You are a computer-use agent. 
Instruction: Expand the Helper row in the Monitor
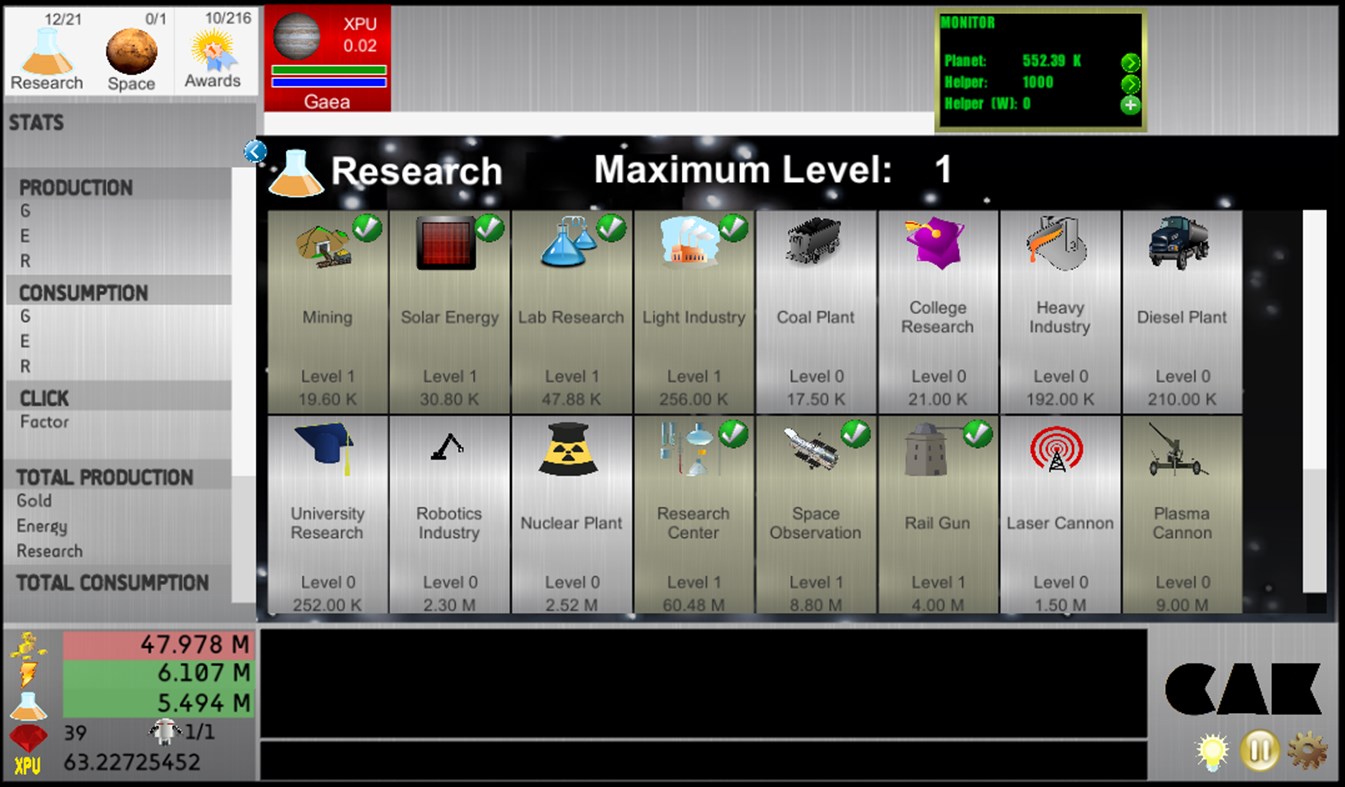pyautogui.click(x=1131, y=84)
